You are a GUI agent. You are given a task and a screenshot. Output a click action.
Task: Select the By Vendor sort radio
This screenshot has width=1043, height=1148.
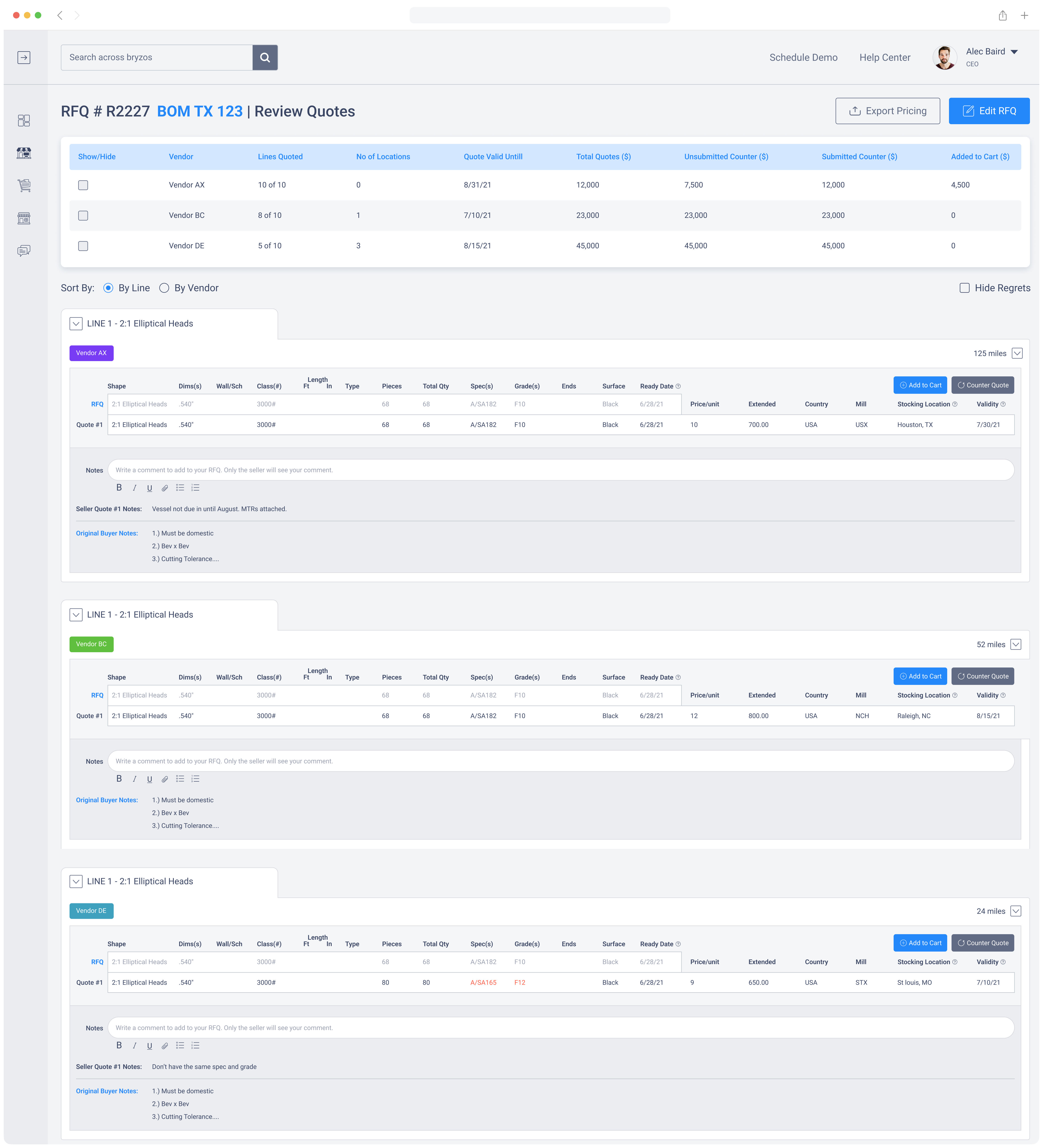click(x=164, y=288)
